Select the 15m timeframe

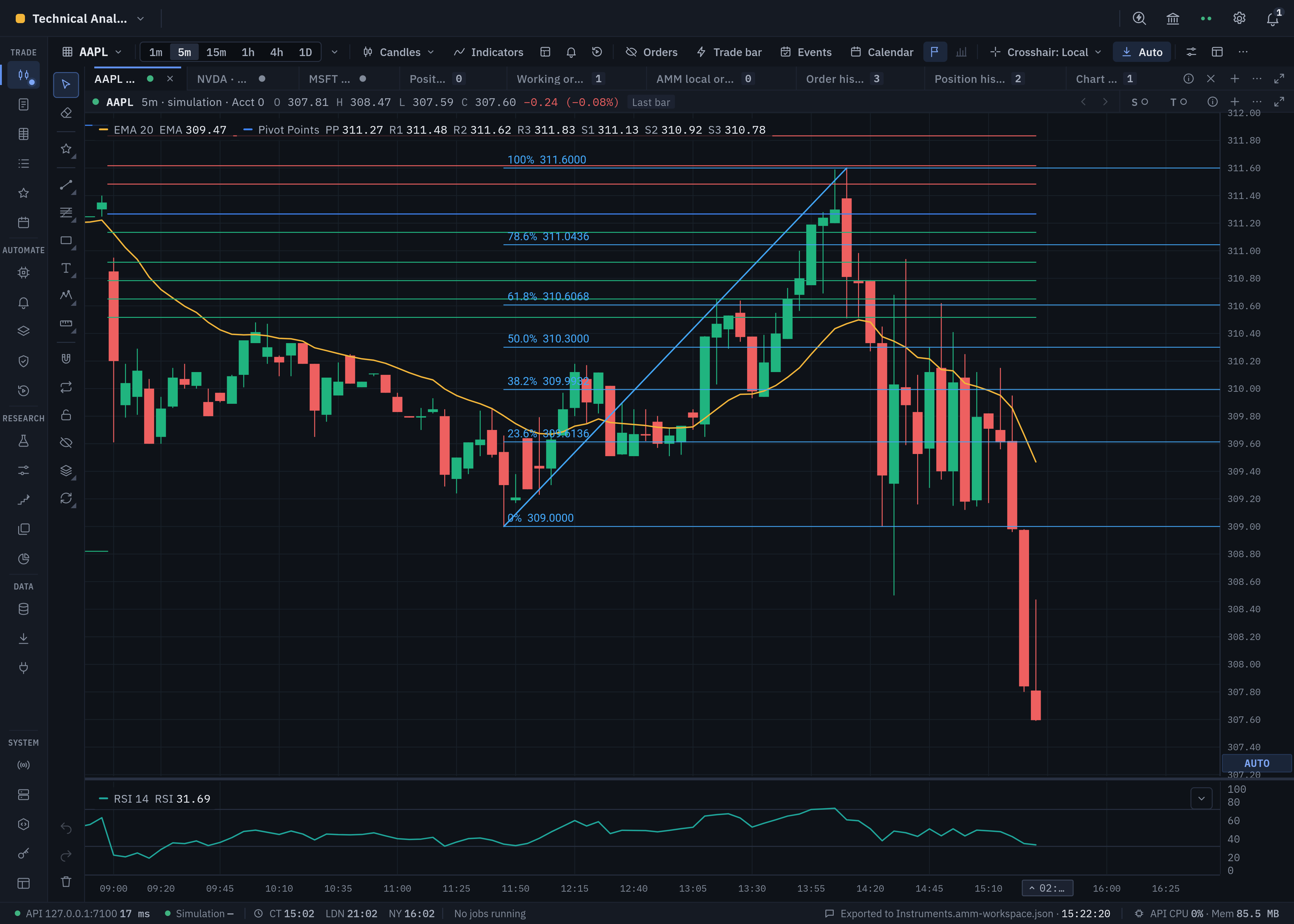(x=216, y=52)
